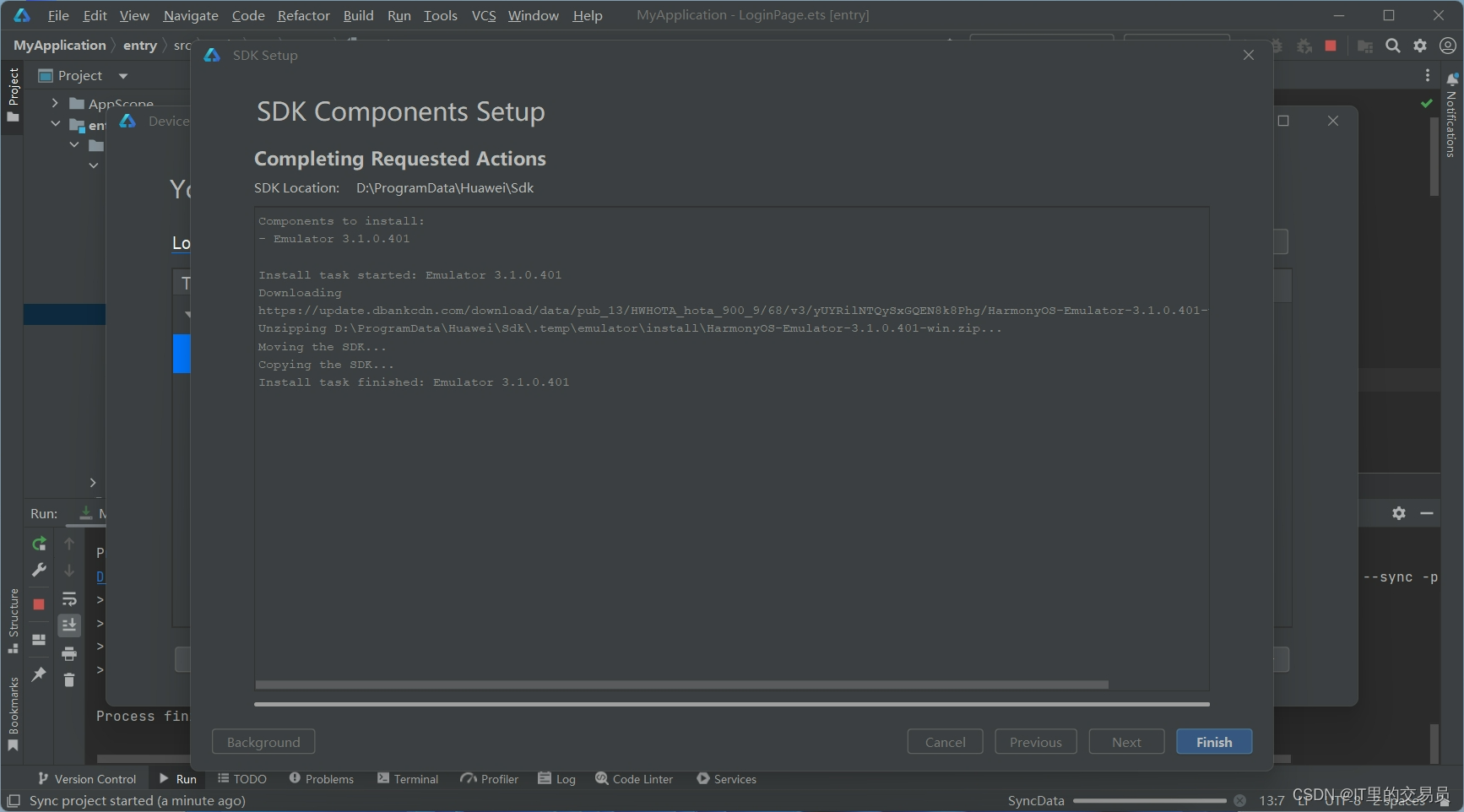Screen dimensions: 1464x812
Task: Expand the AppScope folder
Action: (x=55, y=103)
